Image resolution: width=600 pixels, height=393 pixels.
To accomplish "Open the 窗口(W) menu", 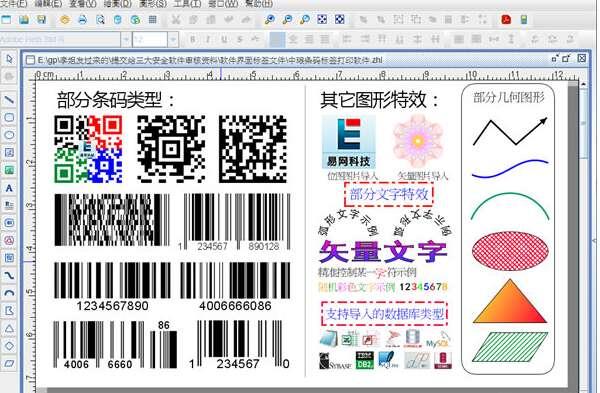I will pyautogui.click(x=223, y=3).
